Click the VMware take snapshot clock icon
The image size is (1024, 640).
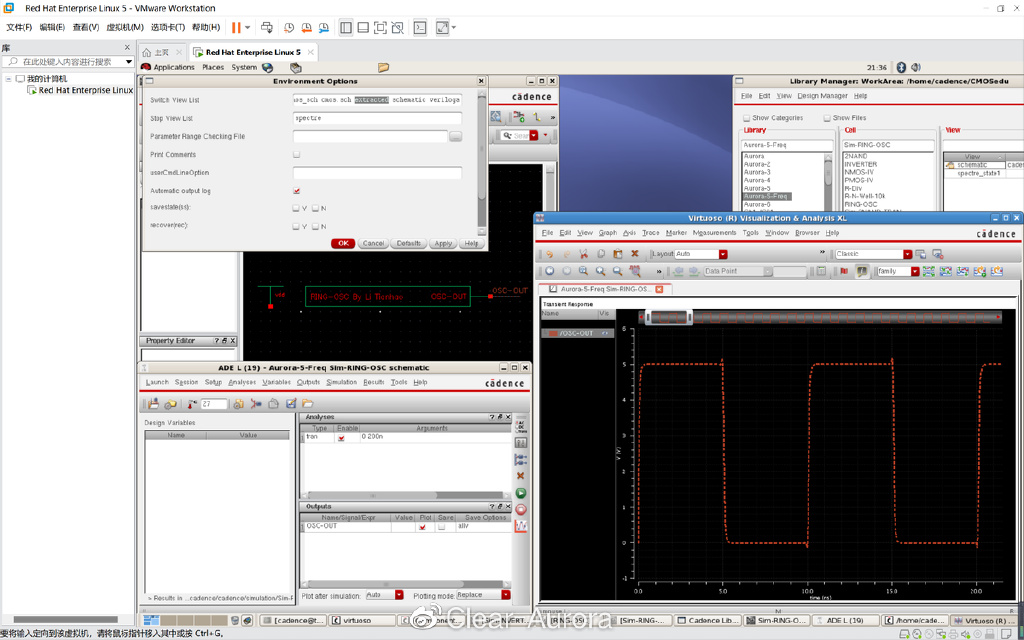click(x=289, y=27)
